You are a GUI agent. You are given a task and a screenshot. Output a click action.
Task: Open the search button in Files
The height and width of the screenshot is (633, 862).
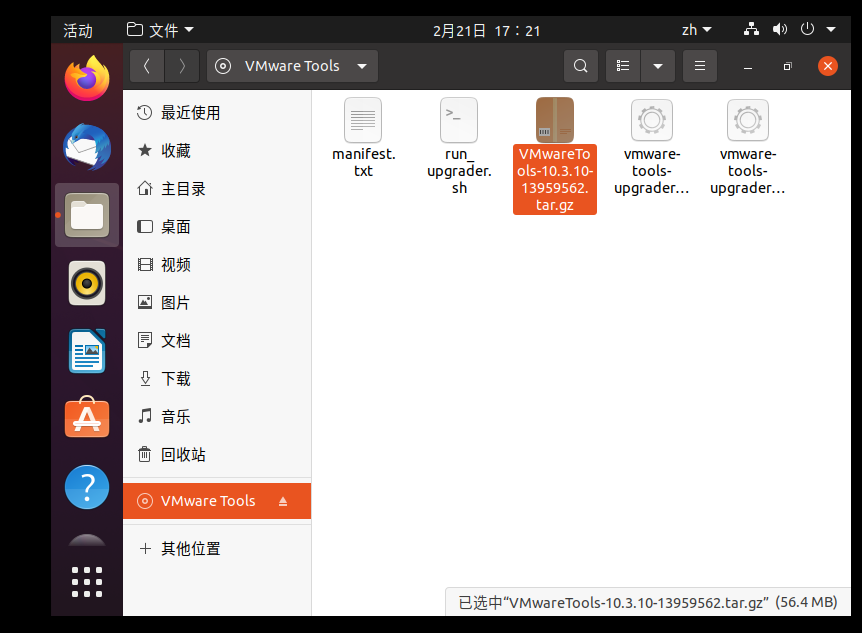click(581, 67)
